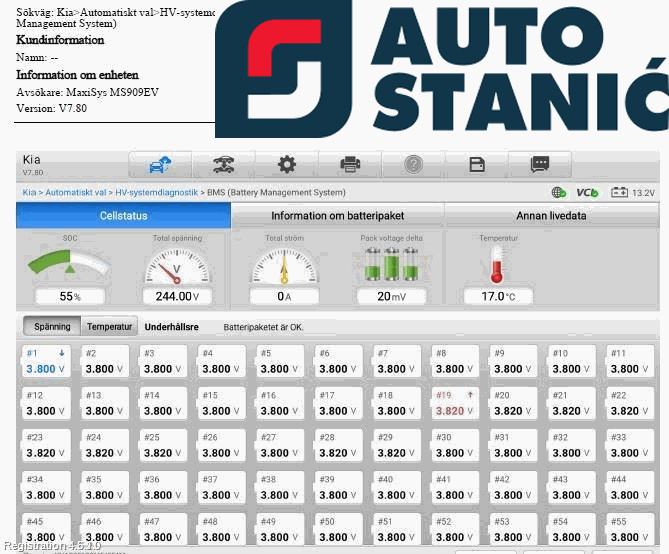Click the Avsökare: MaxiSys MS909EV text
Image resolution: width=669 pixels, height=554 pixels.
pos(87,92)
